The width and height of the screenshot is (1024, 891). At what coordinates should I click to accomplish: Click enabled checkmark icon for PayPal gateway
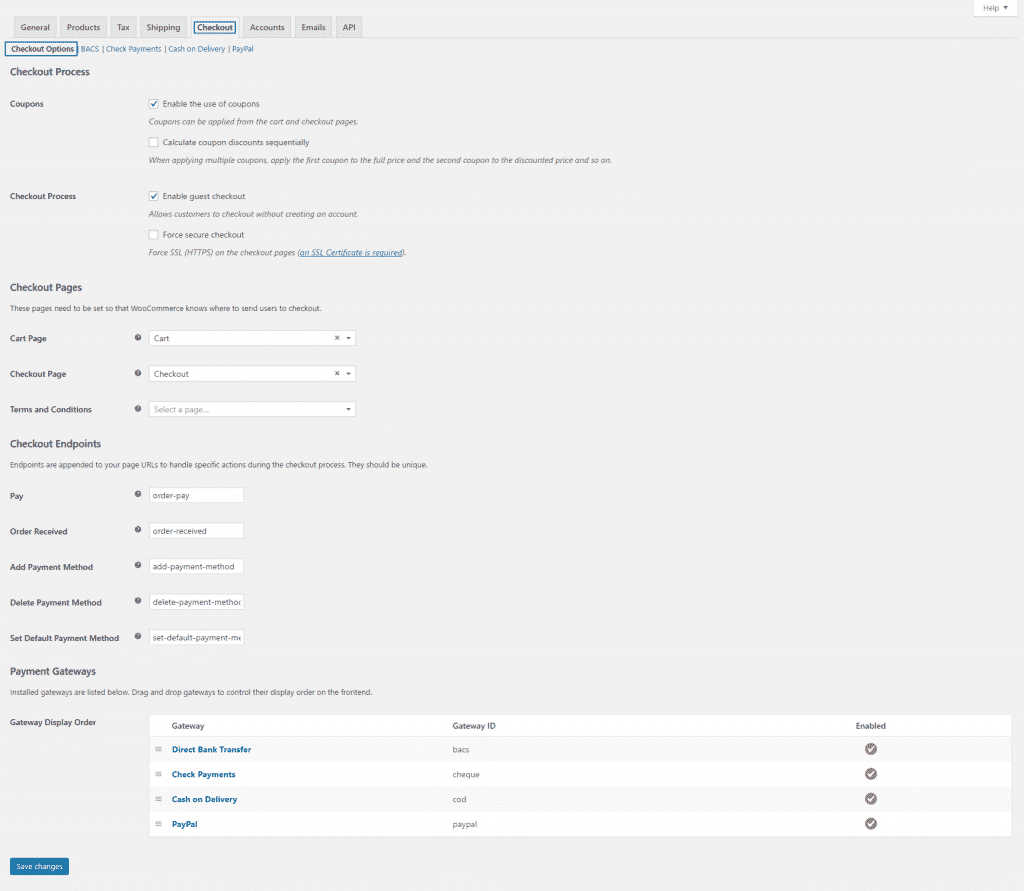870,824
